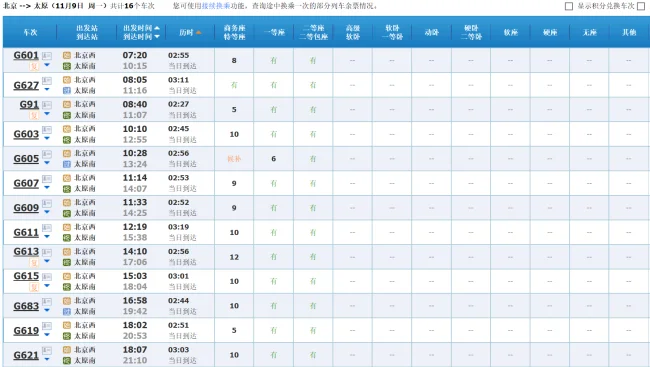Click the blue pass-through station icon in G627 row
The height and width of the screenshot is (367, 650).
point(67,90)
